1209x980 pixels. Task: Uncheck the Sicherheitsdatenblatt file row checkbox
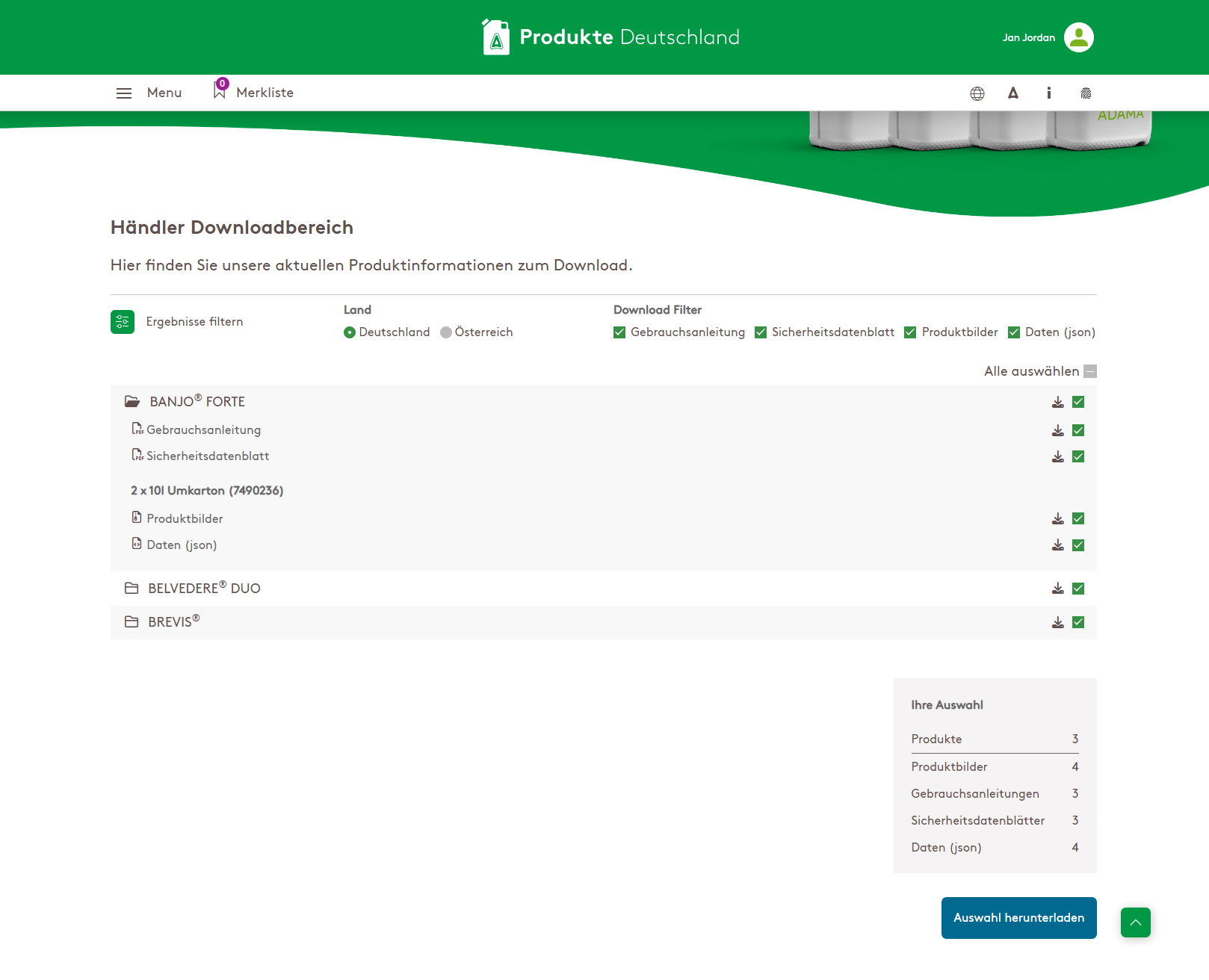1078,456
